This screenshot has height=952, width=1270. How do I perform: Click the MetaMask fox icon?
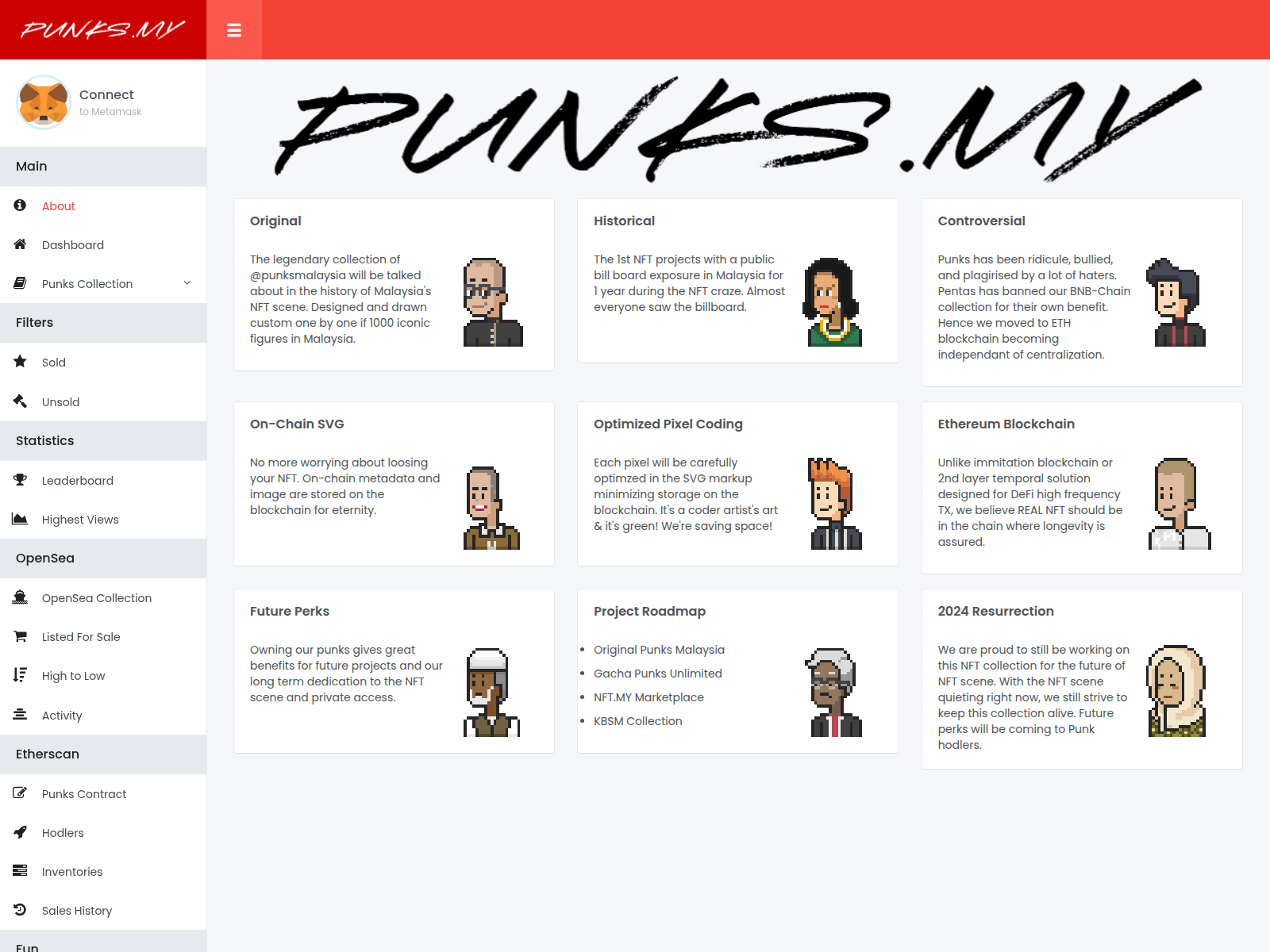click(44, 102)
